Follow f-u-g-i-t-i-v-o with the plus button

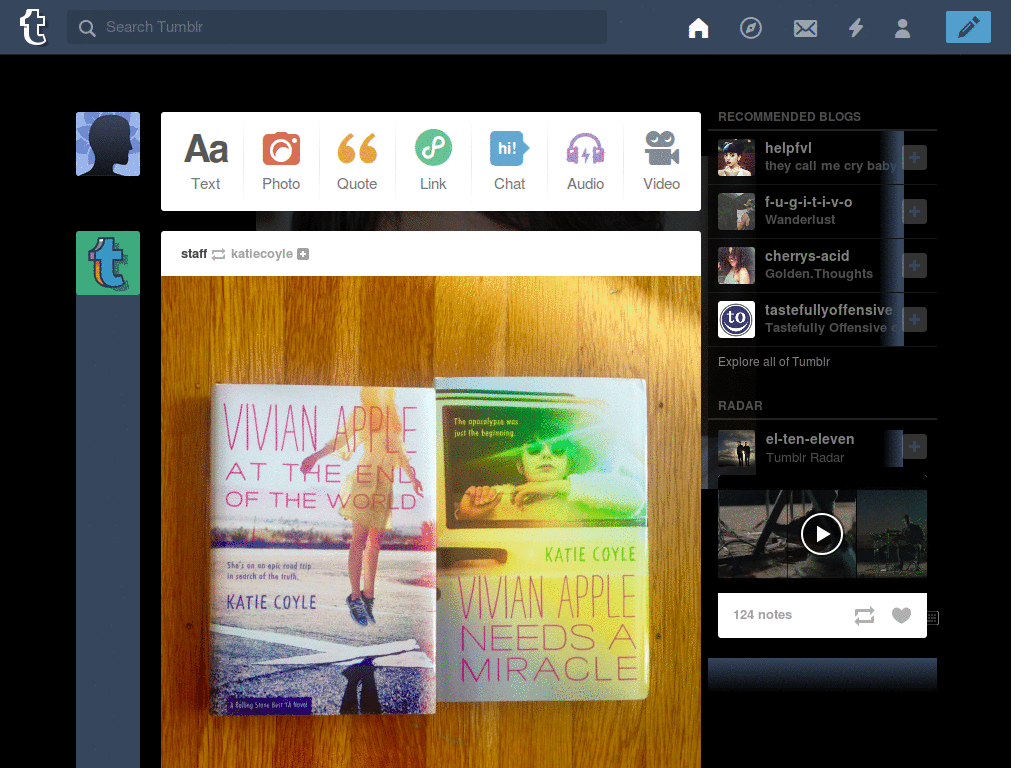pos(914,212)
